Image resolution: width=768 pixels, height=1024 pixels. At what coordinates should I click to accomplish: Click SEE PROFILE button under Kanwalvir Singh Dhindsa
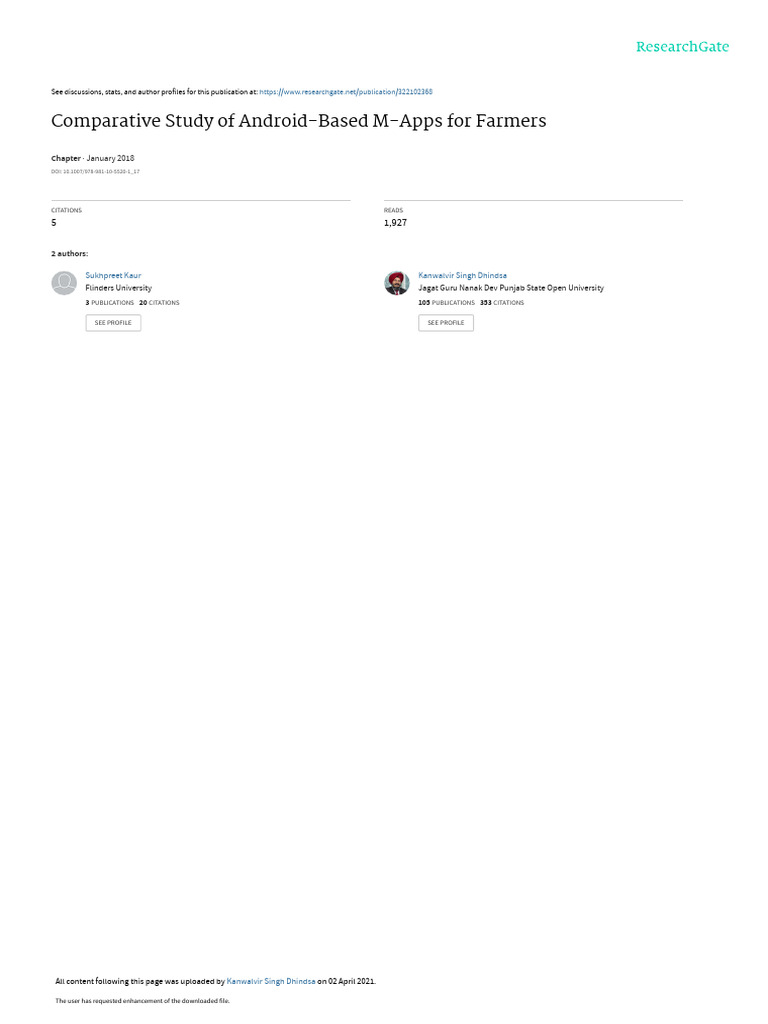446,323
